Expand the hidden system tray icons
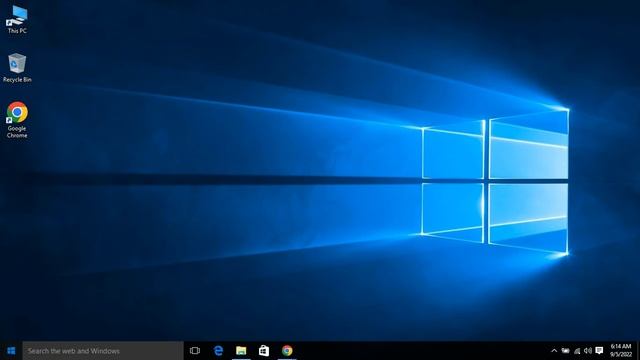 click(554, 351)
